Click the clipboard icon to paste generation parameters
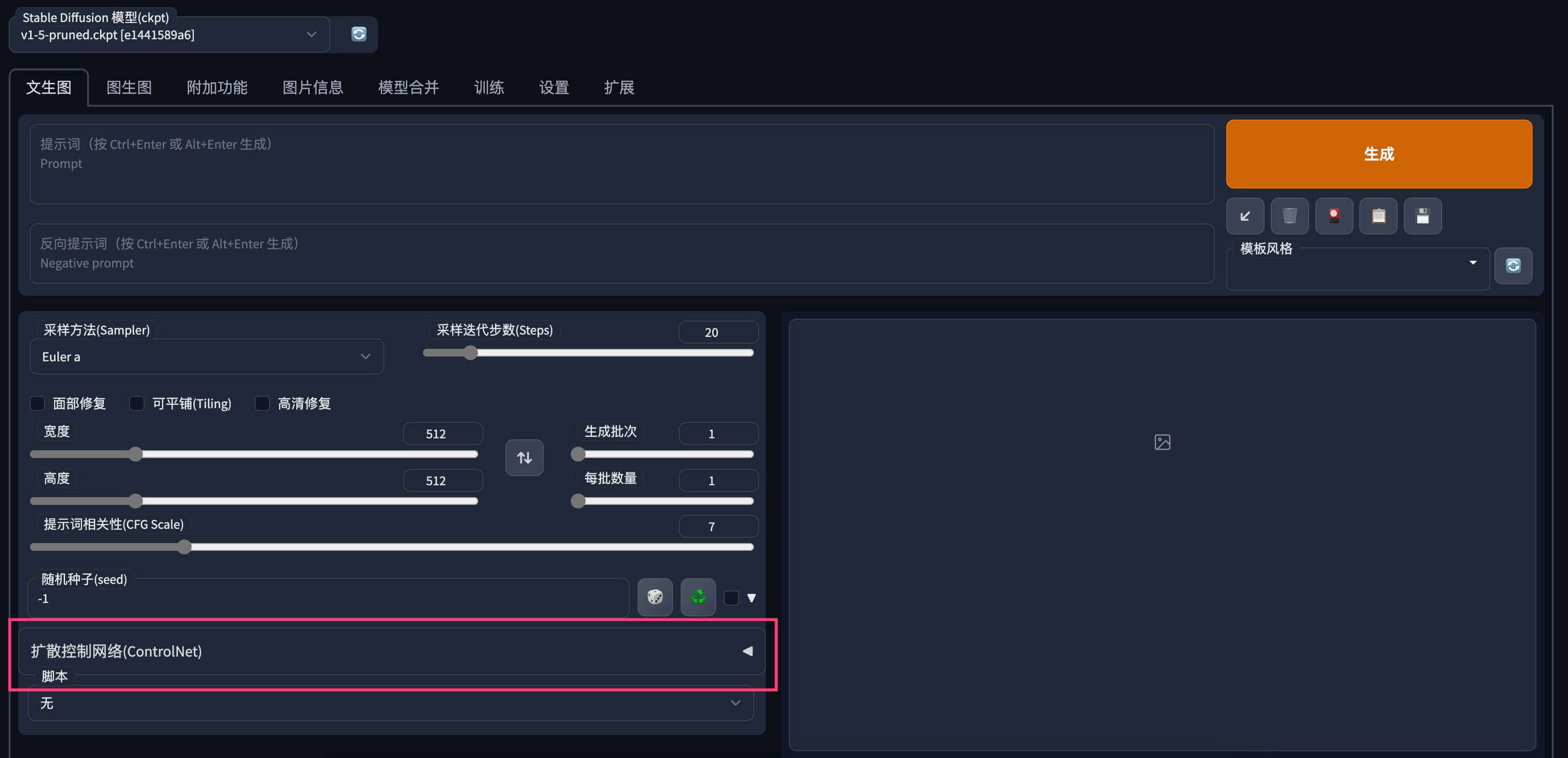Viewport: 1568px width, 758px height. [x=1378, y=216]
